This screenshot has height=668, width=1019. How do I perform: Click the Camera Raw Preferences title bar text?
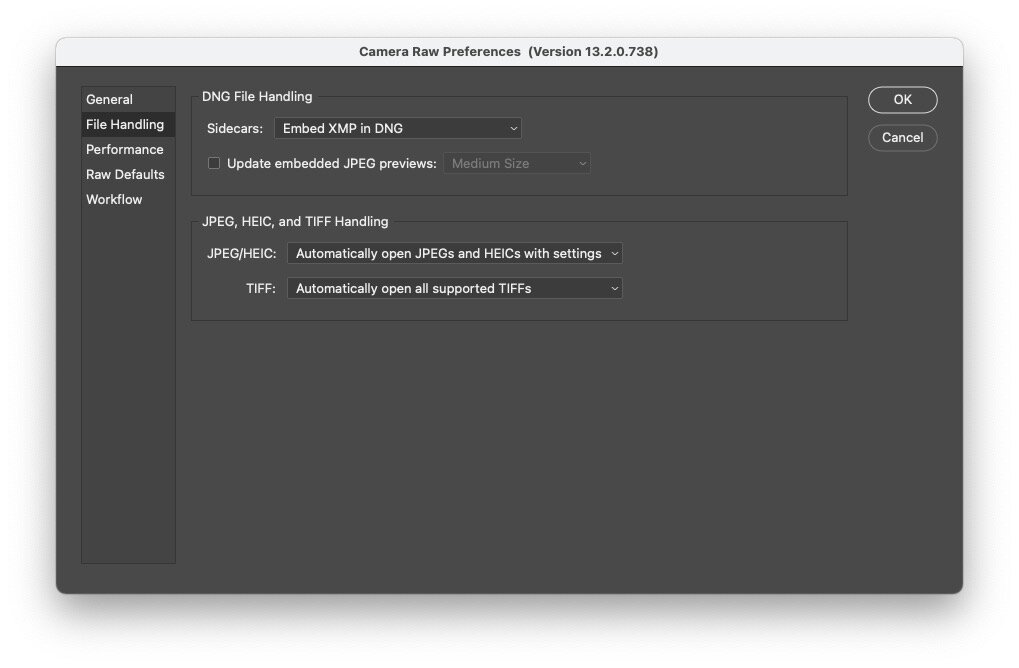click(508, 51)
